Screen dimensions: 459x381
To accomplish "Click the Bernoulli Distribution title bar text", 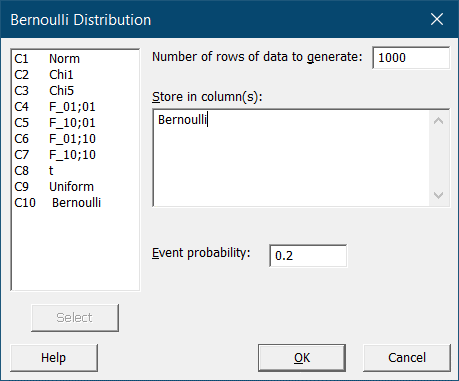I will click(x=81, y=20).
